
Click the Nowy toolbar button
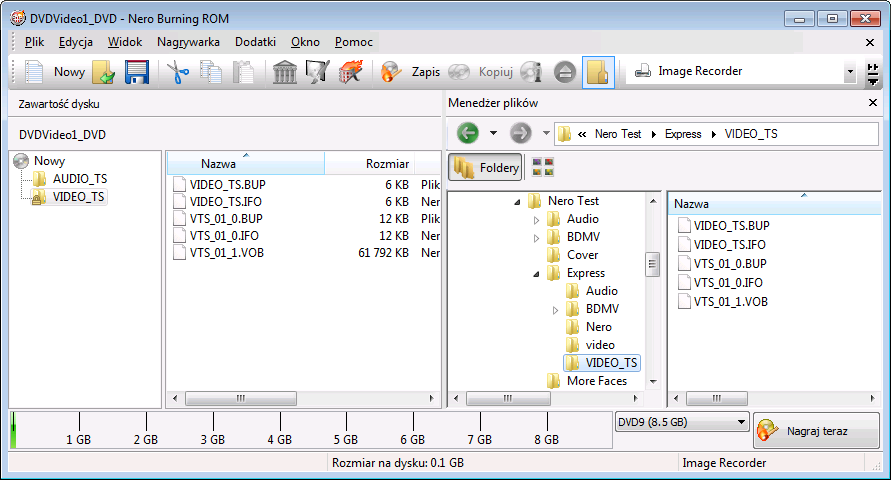coord(55,72)
